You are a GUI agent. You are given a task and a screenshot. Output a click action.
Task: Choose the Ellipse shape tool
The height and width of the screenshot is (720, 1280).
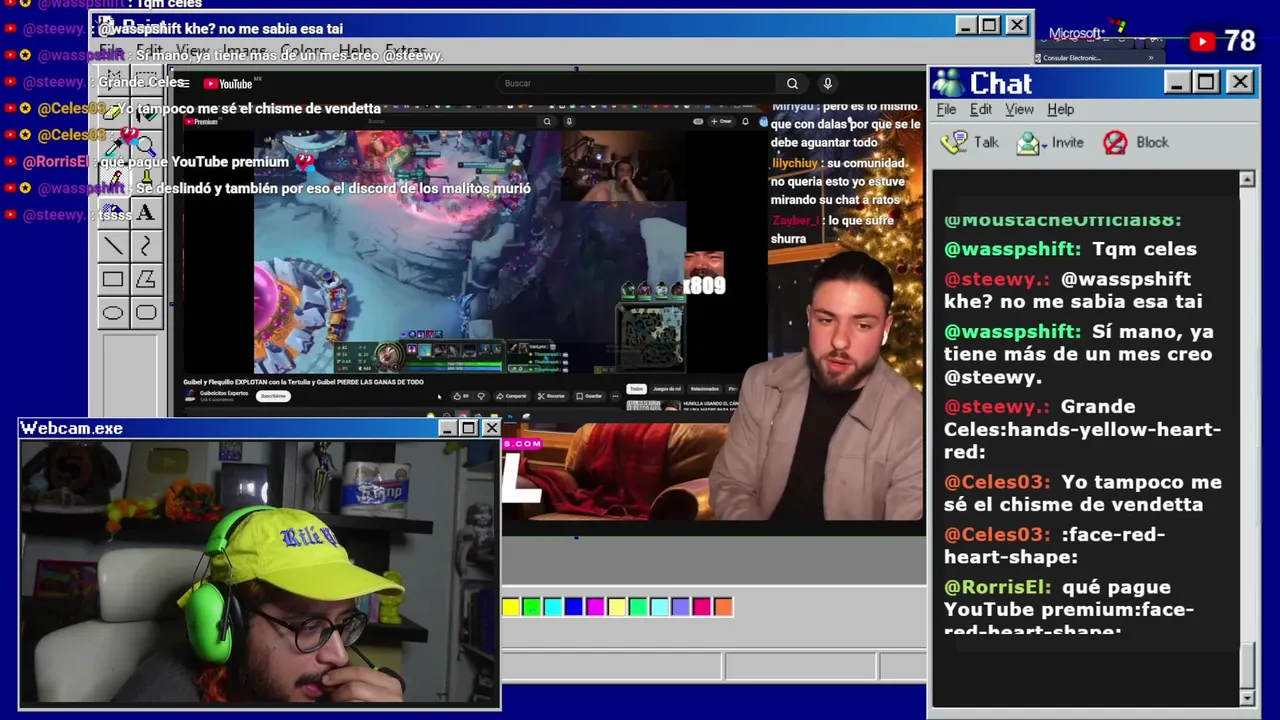click(x=113, y=312)
